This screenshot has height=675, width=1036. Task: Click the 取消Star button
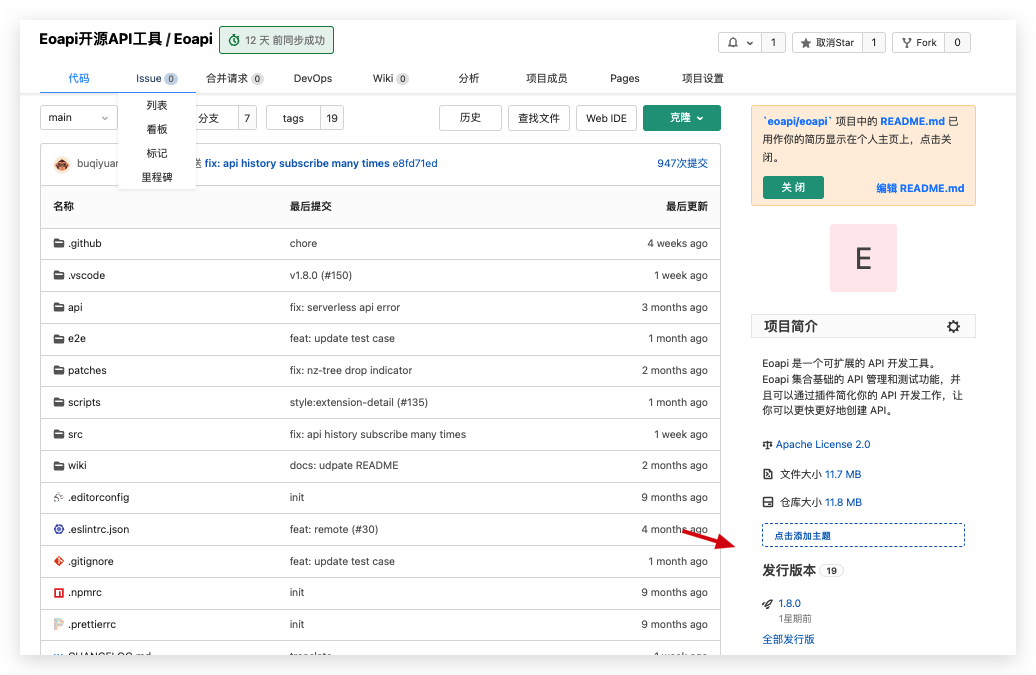tap(827, 42)
